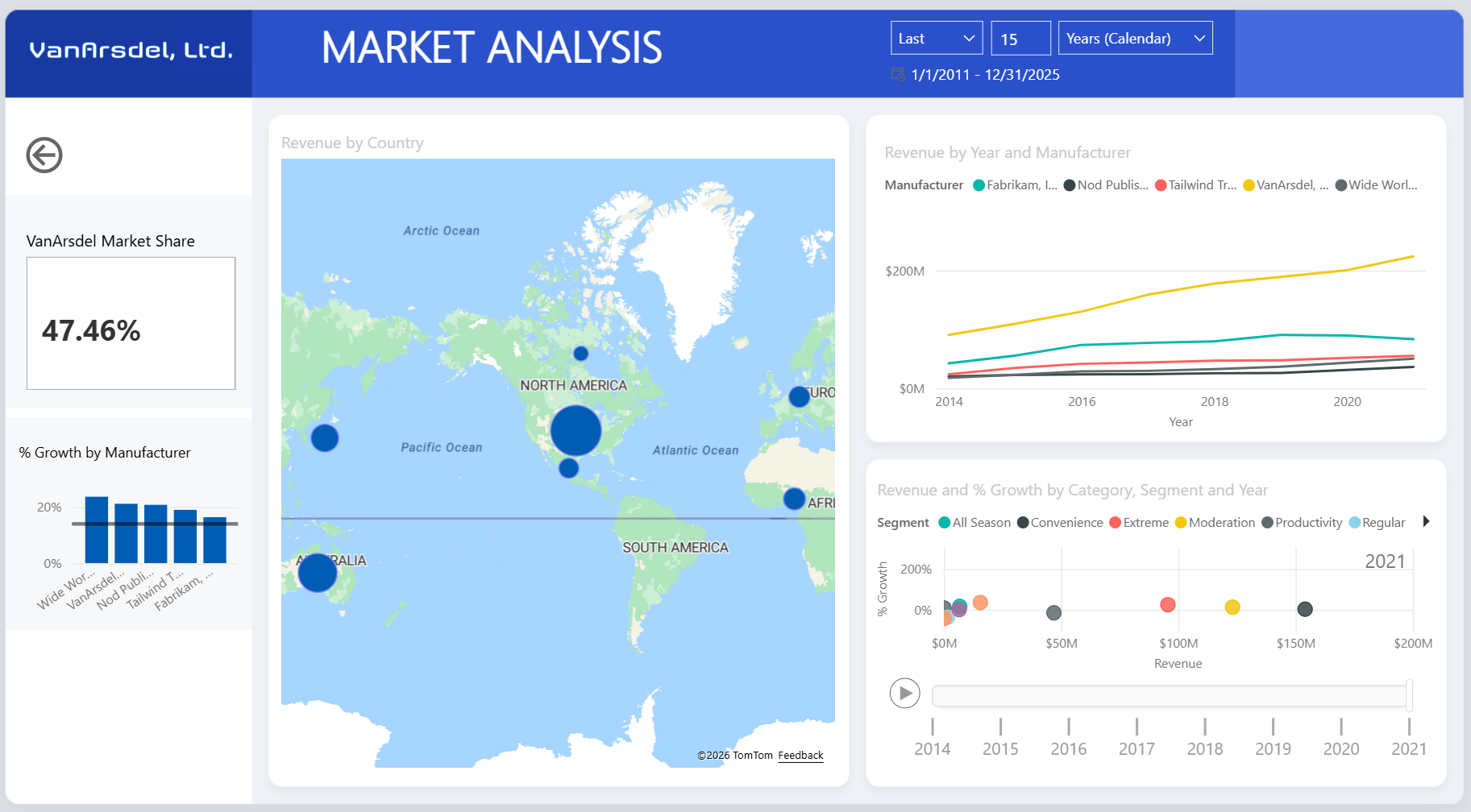1471x812 pixels.
Task: Click the Fabrikam growth bar
Action: (x=214, y=540)
